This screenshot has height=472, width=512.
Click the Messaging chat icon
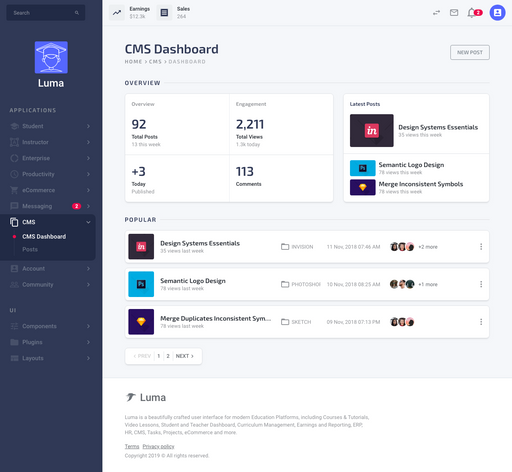[x=14, y=206]
